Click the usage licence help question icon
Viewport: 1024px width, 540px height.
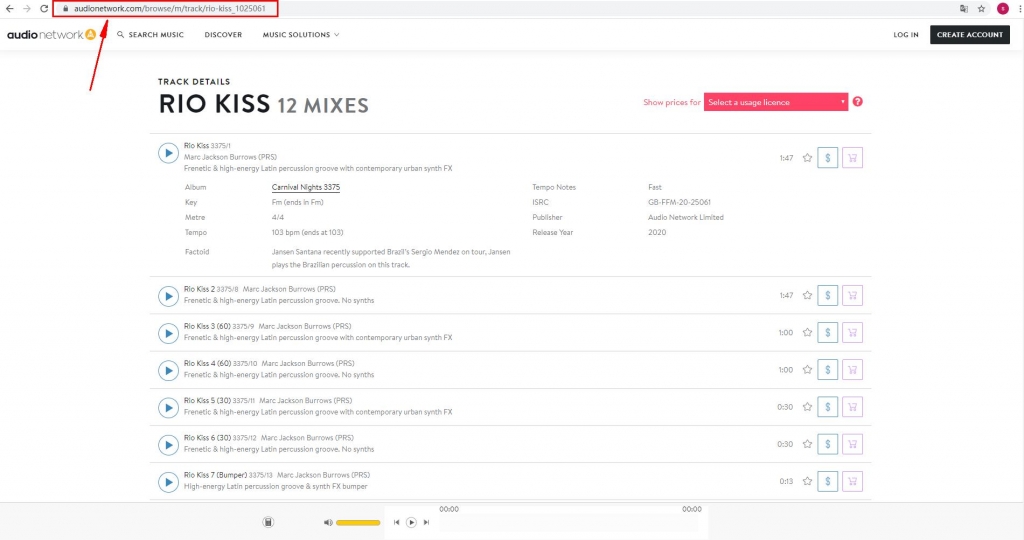[858, 102]
